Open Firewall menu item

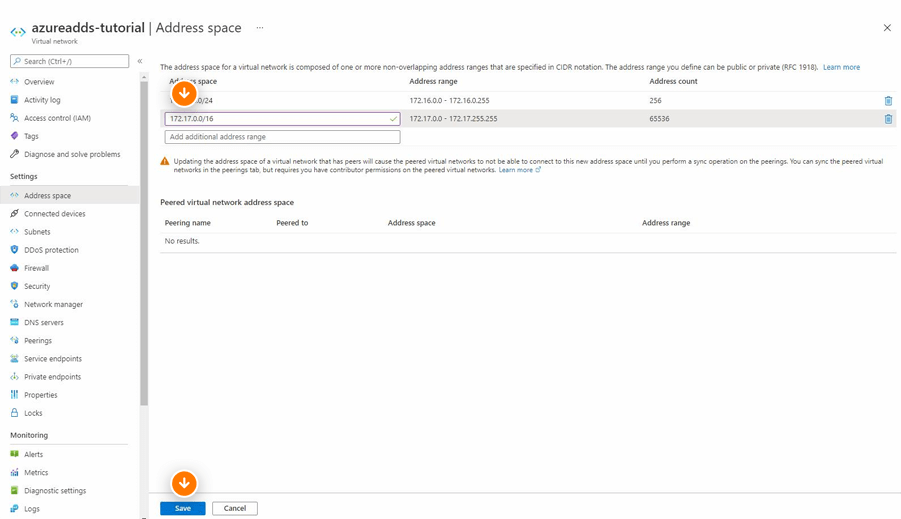(x=36, y=268)
